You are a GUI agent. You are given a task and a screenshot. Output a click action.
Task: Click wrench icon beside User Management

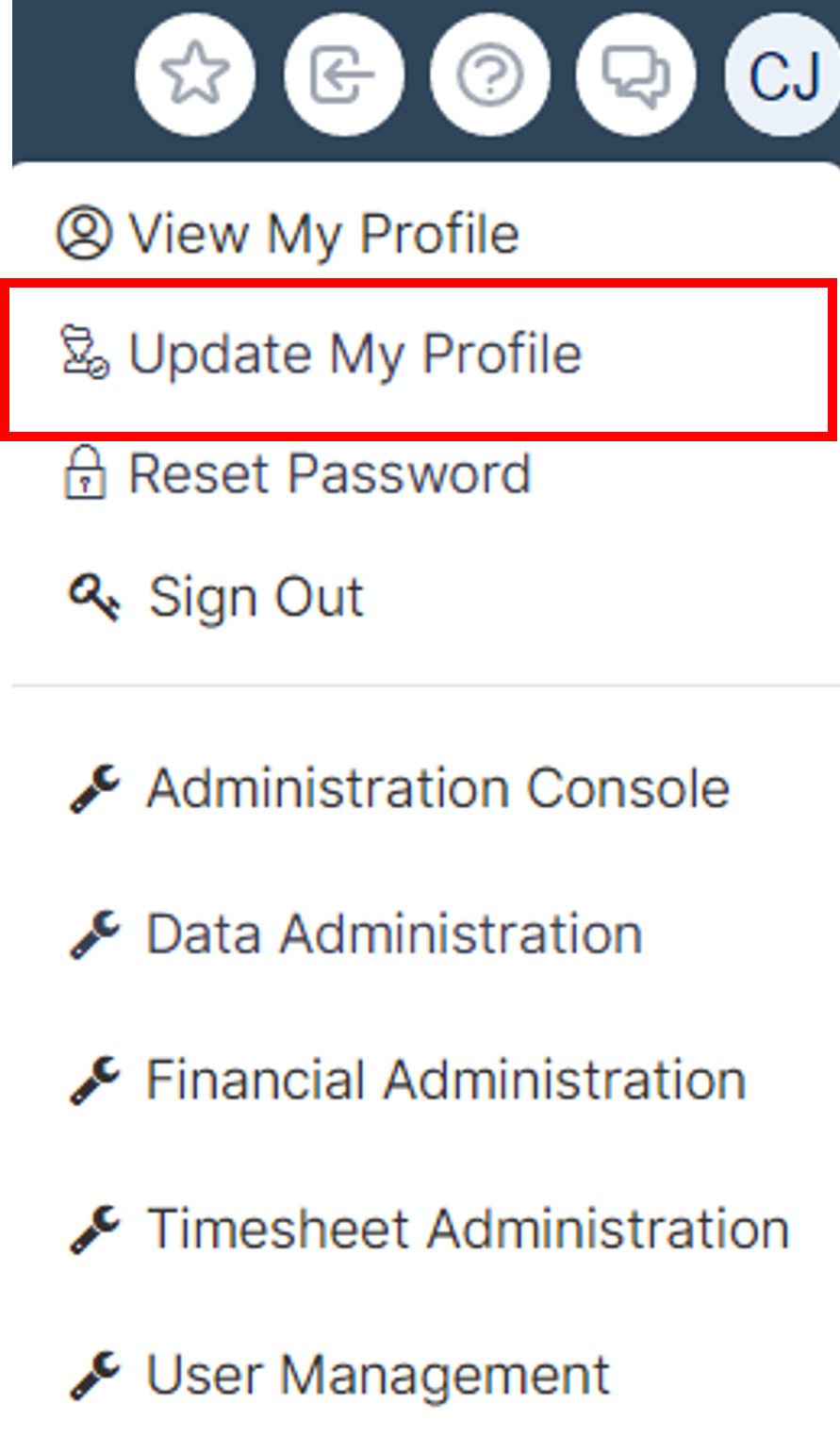click(x=95, y=1377)
